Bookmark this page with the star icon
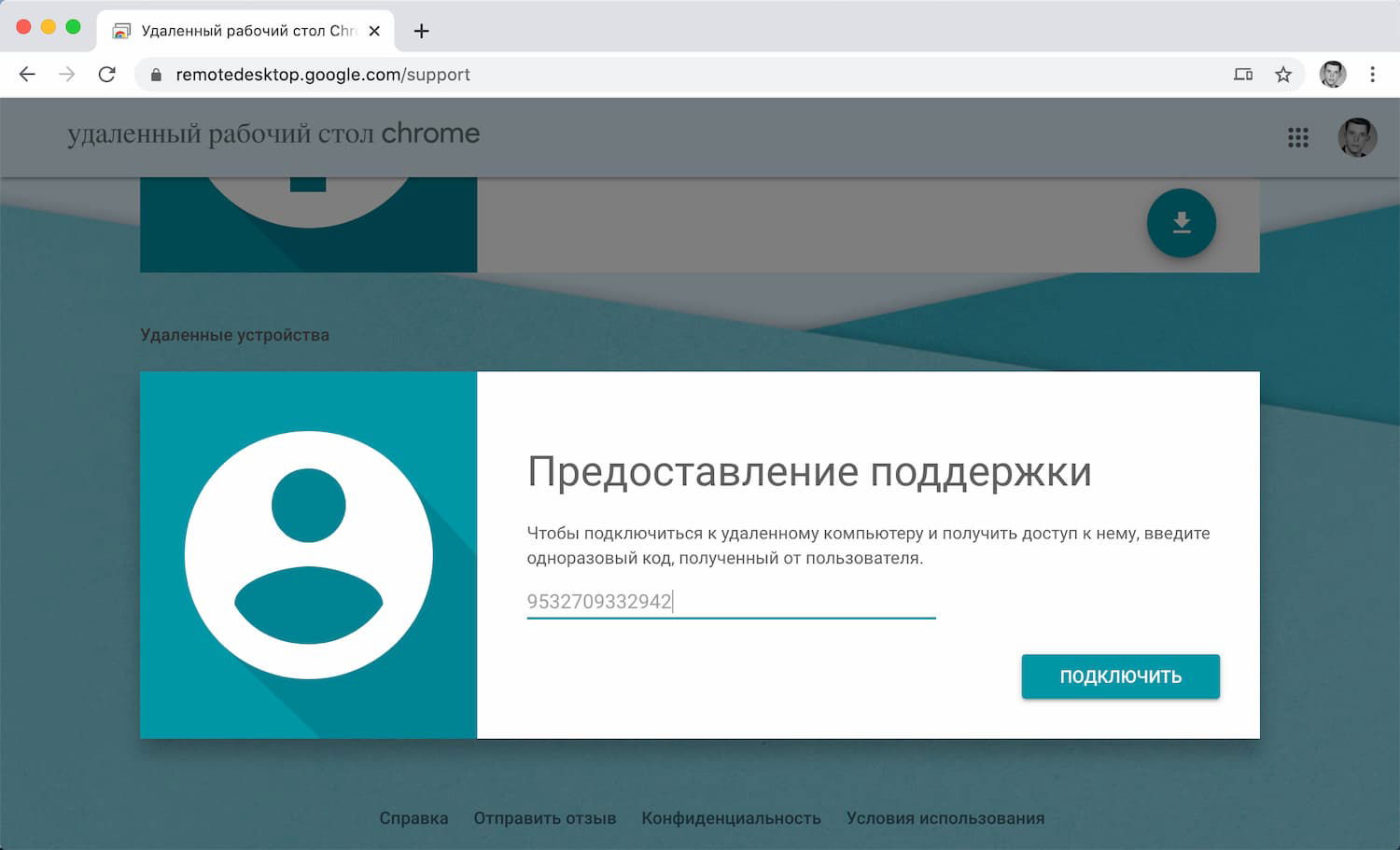Viewport: 1400px width, 850px height. [1283, 75]
